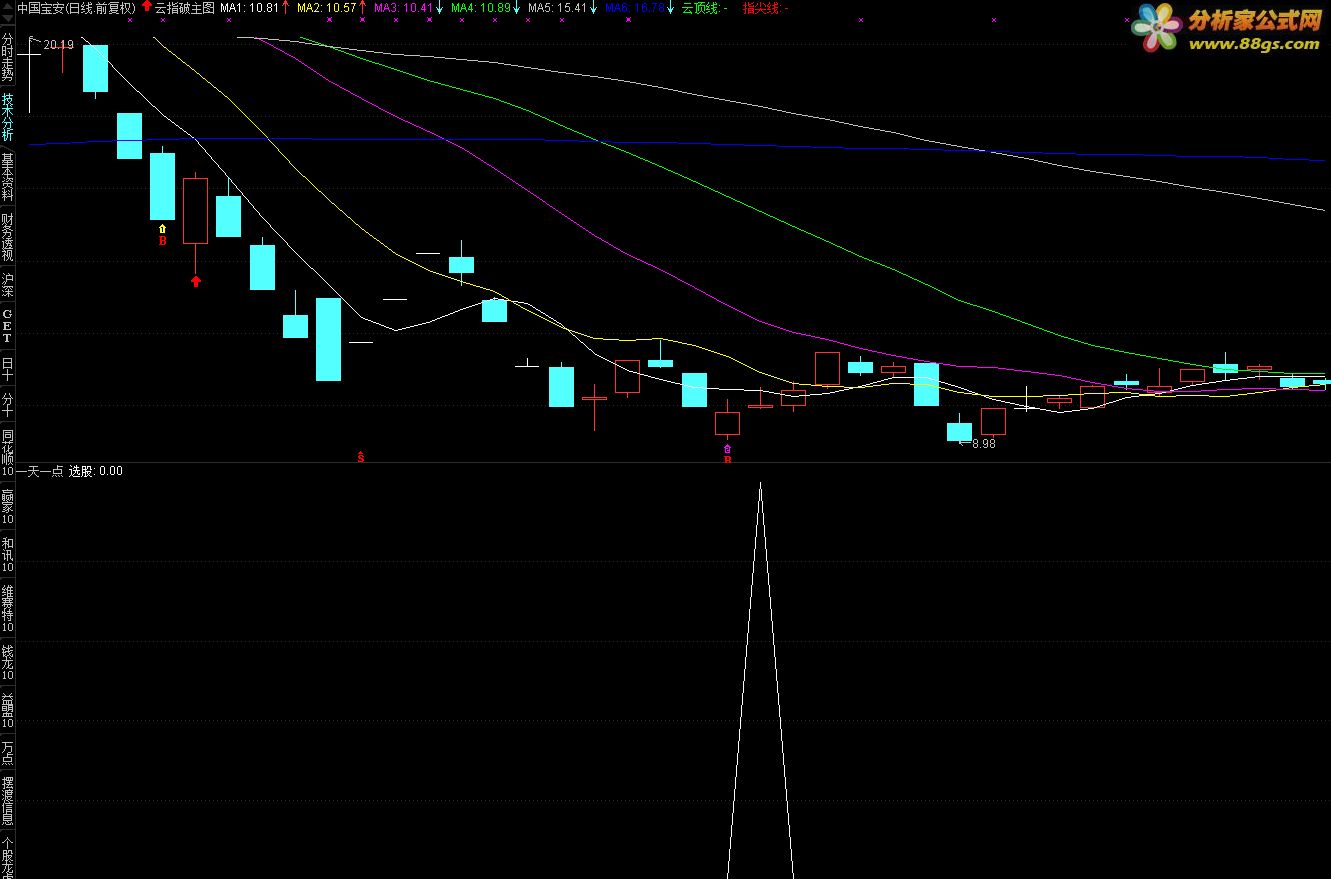Open the 沪深 sidebar tab

(8, 286)
